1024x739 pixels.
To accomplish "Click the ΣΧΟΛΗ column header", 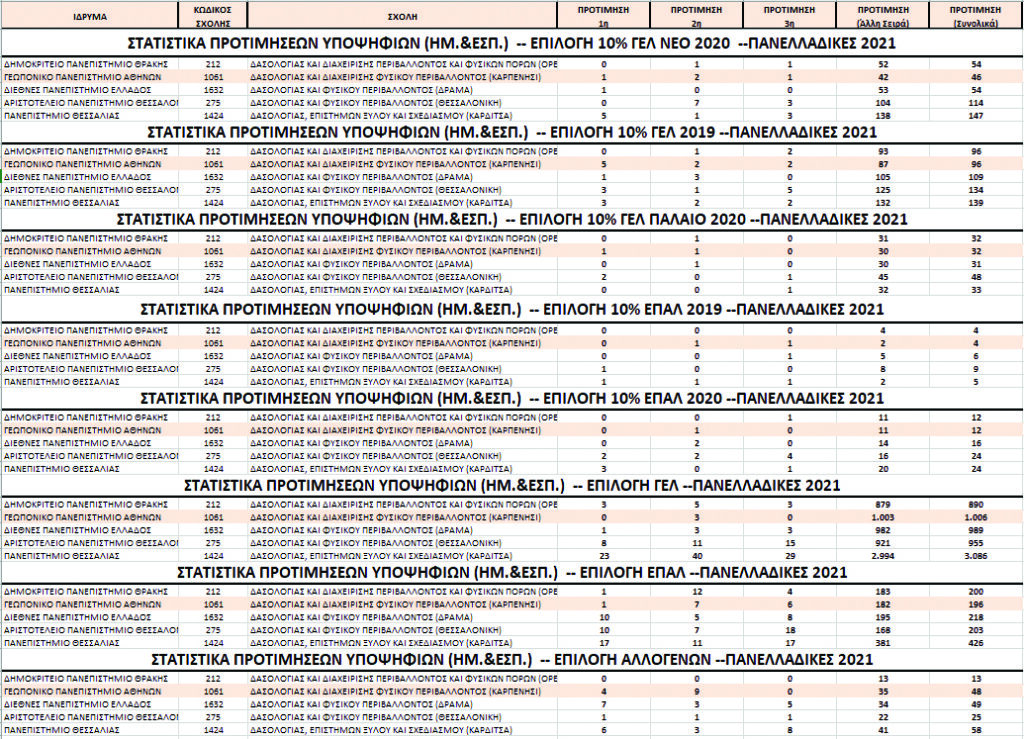I will (402, 17).
